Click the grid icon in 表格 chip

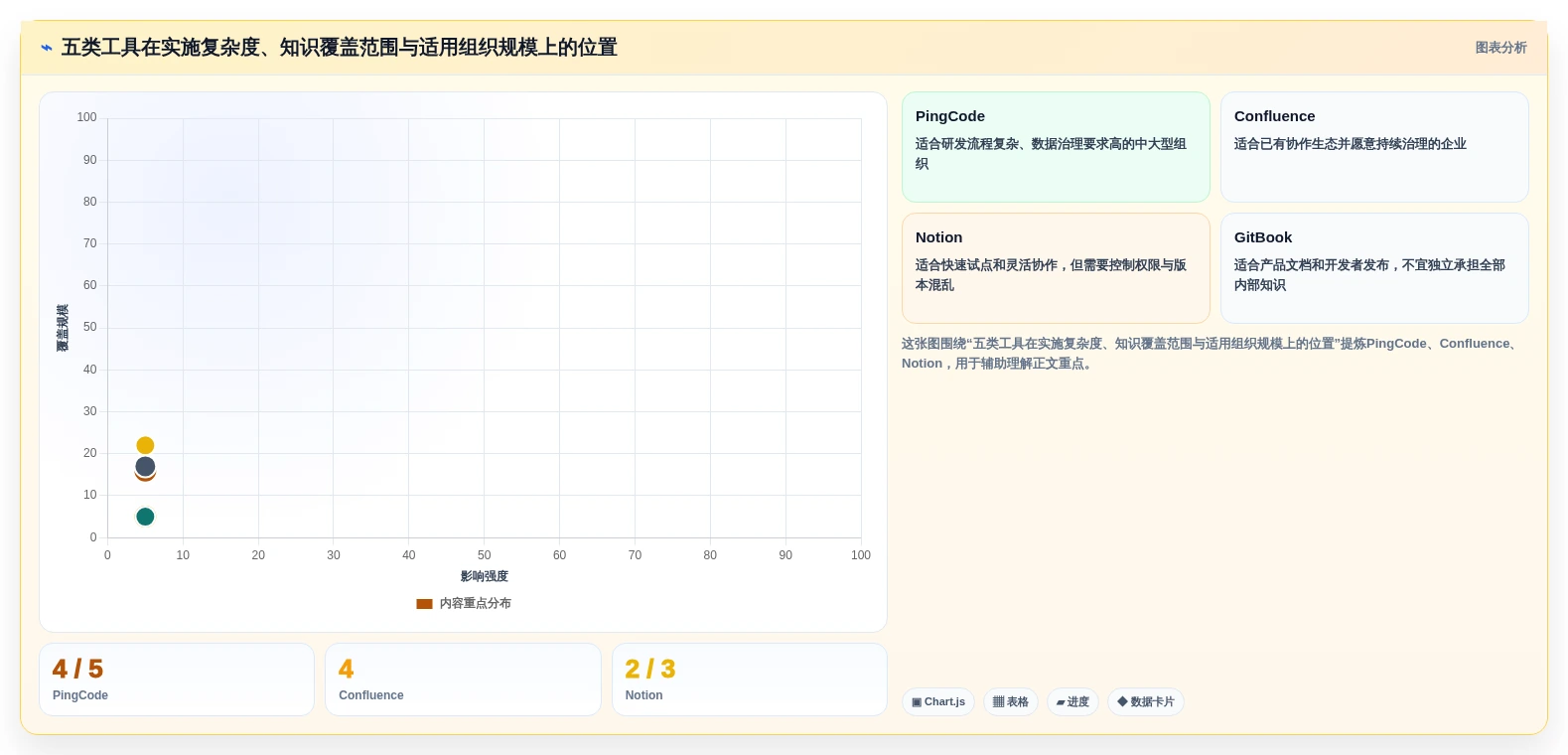click(x=998, y=702)
